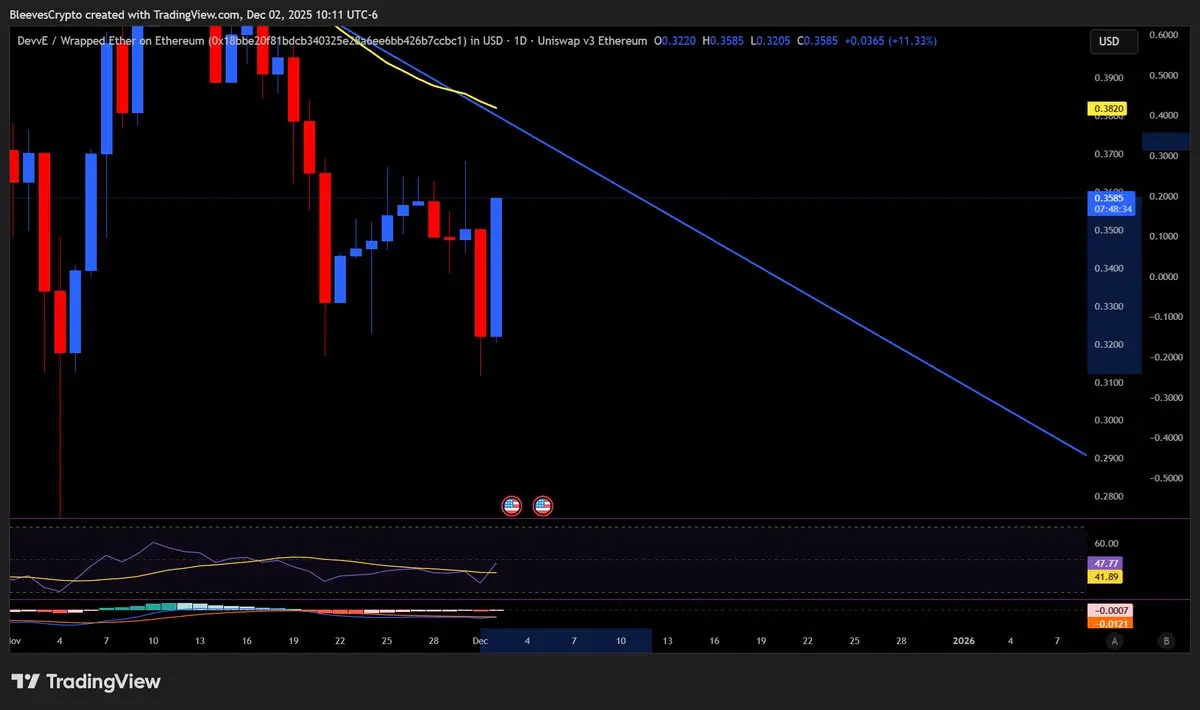The height and width of the screenshot is (710, 1200).
Task: Click the yellow 41.89 RSI average label
Action: (x=1107, y=577)
